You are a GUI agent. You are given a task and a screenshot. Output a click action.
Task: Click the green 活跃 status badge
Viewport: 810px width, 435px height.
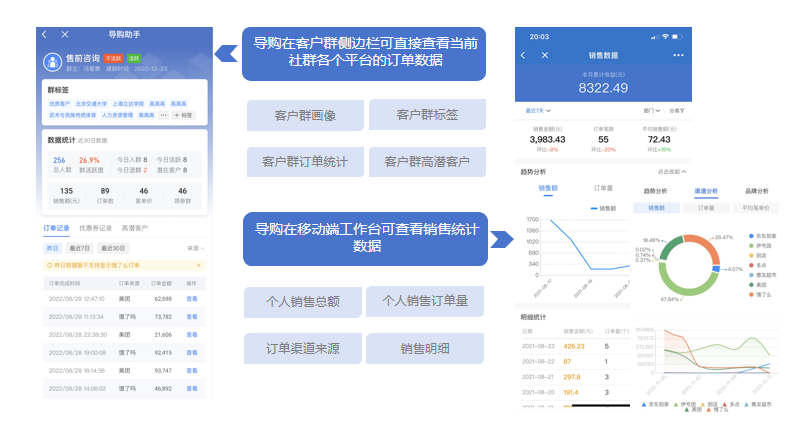coord(134,58)
